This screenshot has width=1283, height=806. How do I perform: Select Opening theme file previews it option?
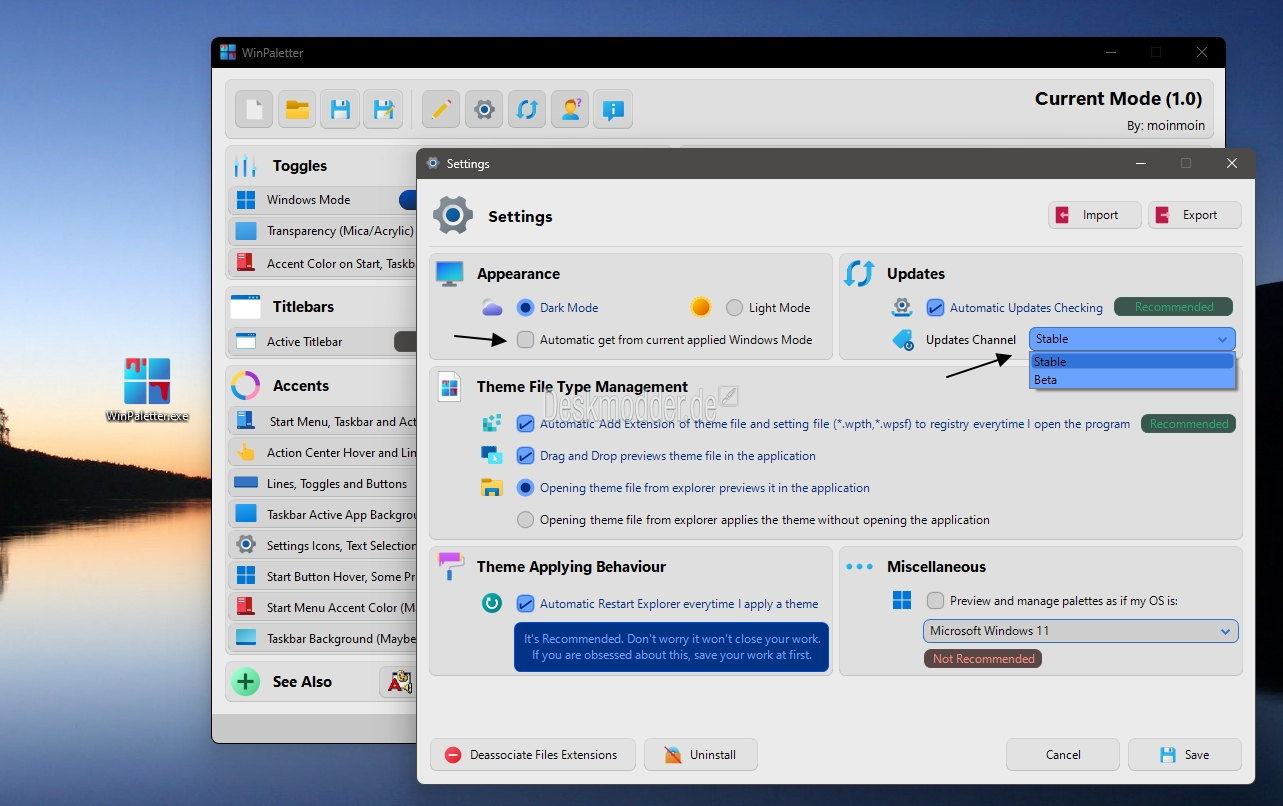(x=525, y=488)
